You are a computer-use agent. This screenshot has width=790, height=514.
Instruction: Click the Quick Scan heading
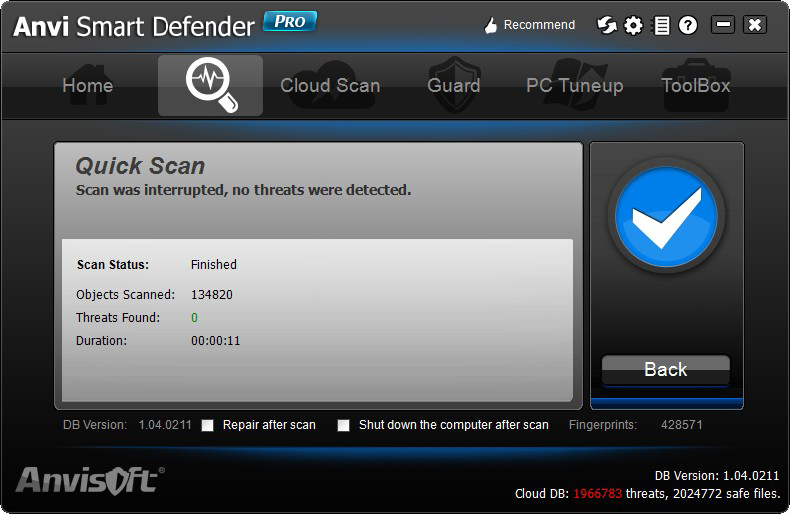[x=140, y=166]
